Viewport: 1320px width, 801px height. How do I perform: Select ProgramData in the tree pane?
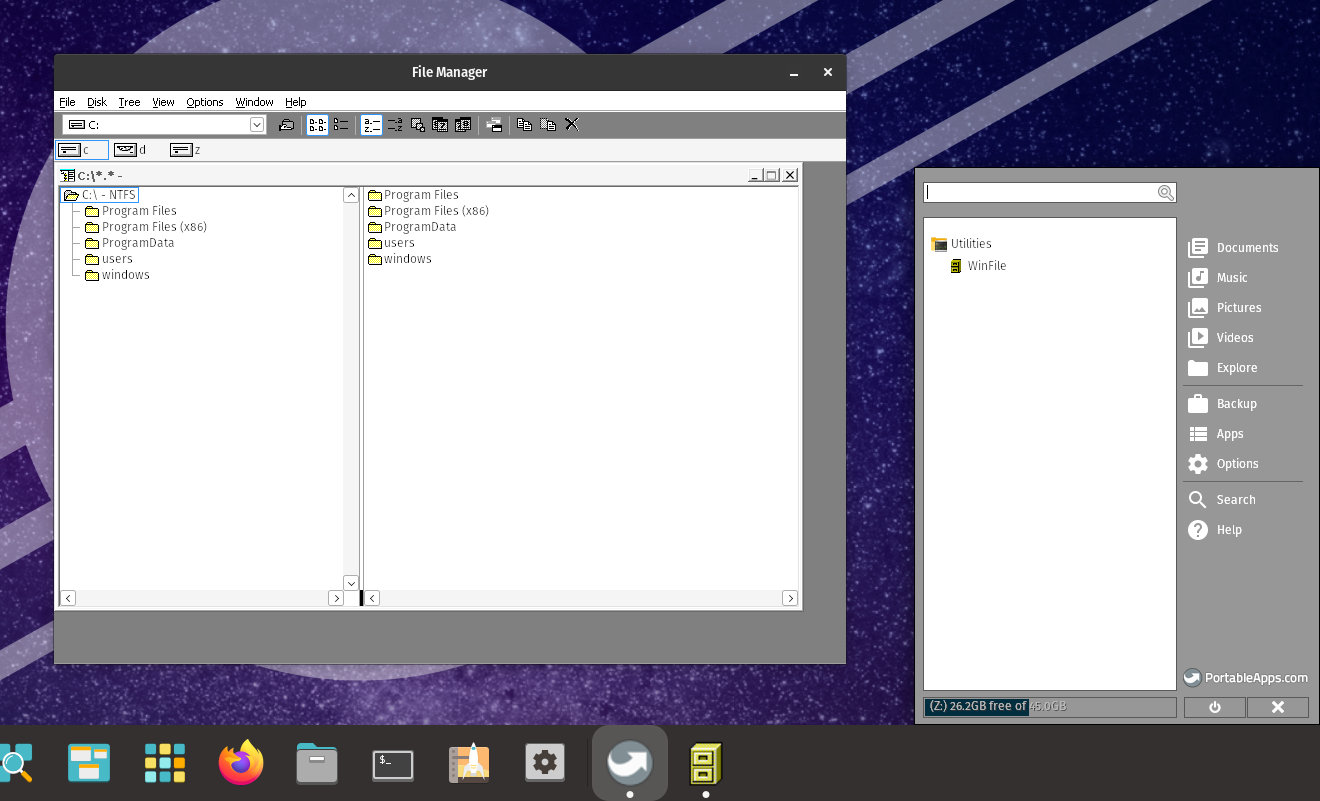tap(130, 243)
